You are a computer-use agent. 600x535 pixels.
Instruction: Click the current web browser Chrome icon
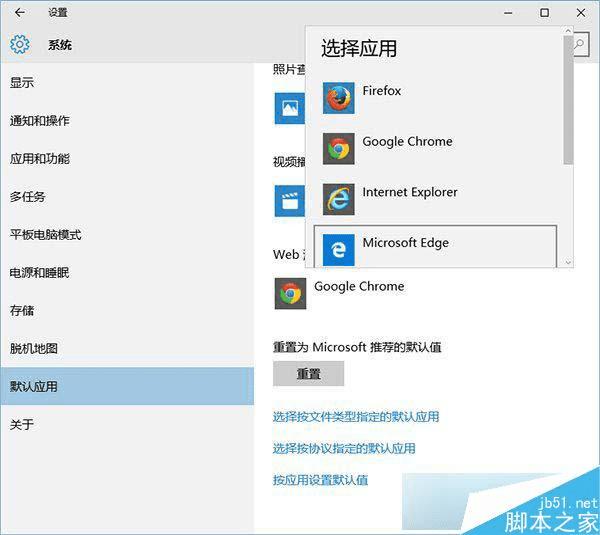pyautogui.click(x=290, y=294)
